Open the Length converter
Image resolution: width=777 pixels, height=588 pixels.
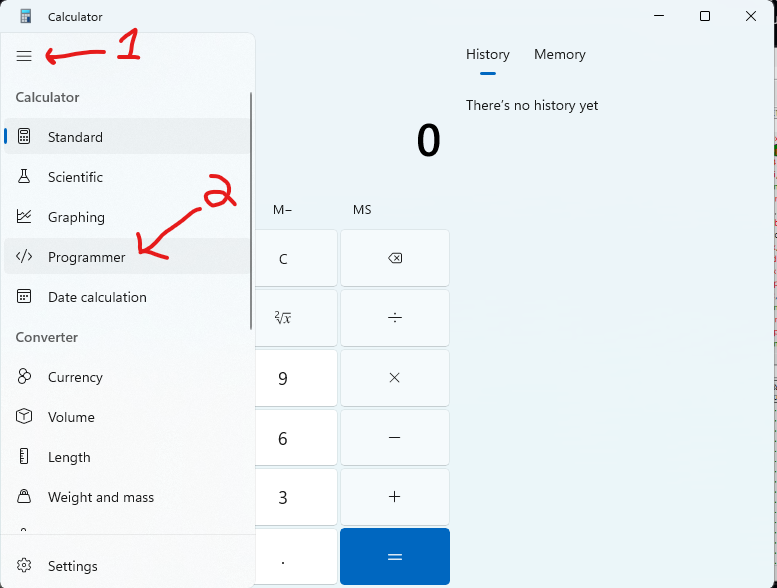[127, 456]
